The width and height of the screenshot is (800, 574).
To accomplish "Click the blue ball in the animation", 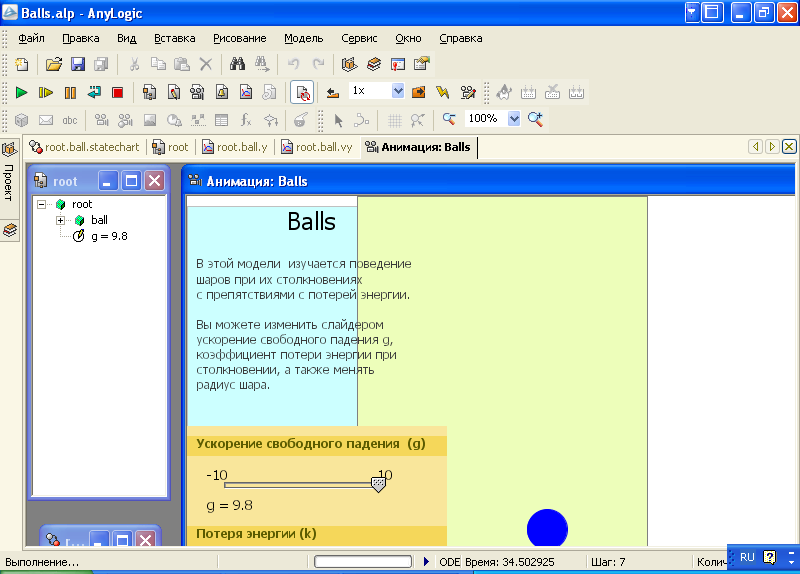I will (547, 529).
